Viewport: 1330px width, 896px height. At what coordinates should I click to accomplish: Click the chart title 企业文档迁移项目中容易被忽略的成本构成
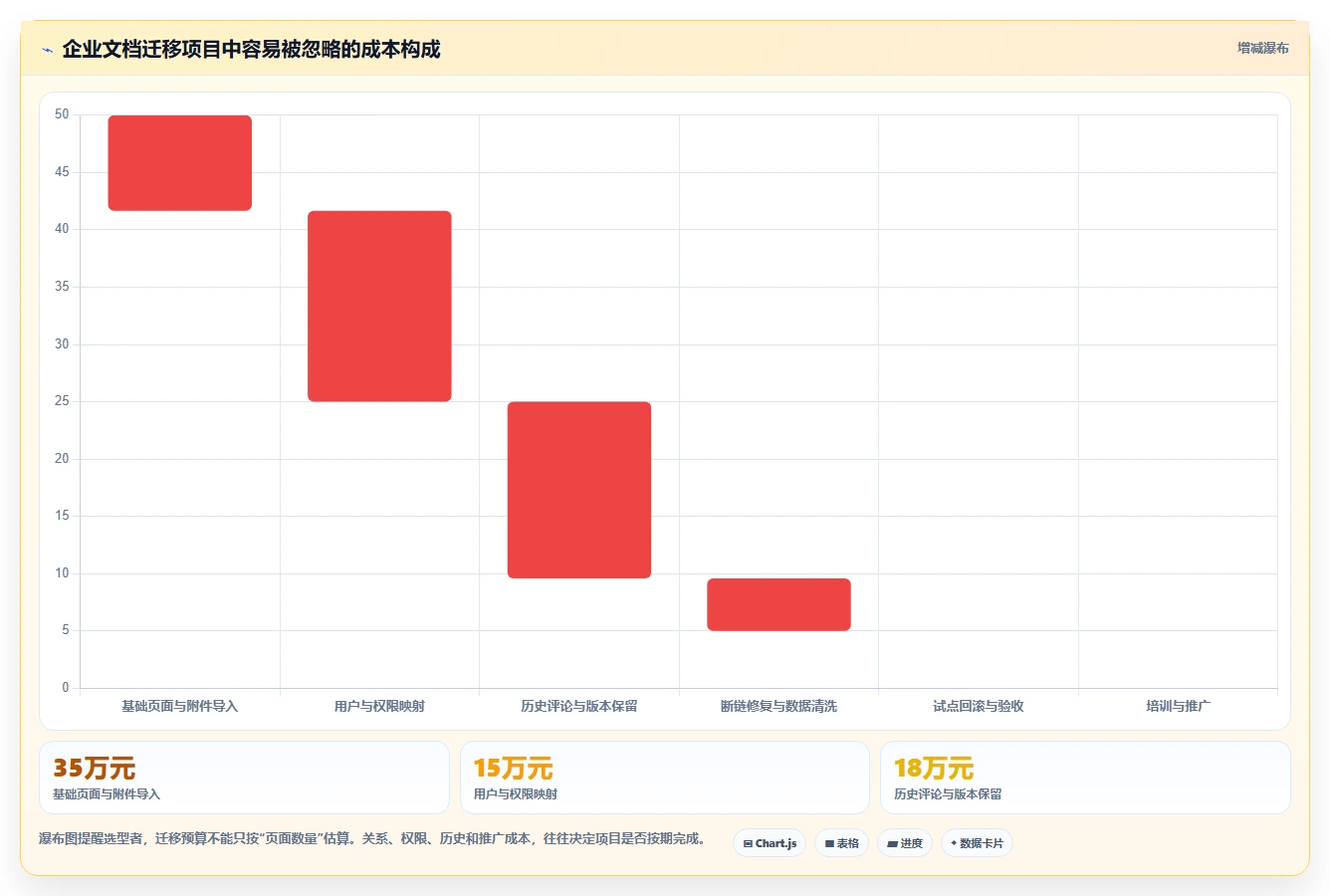(x=251, y=49)
